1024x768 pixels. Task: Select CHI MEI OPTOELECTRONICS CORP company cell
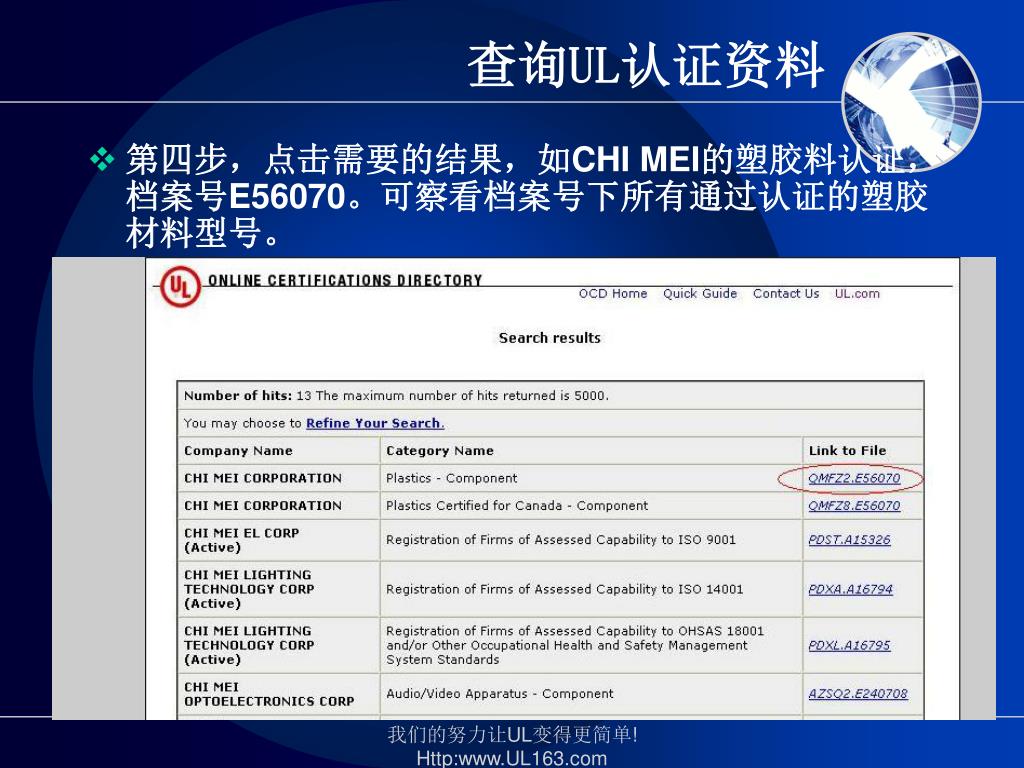click(x=278, y=694)
